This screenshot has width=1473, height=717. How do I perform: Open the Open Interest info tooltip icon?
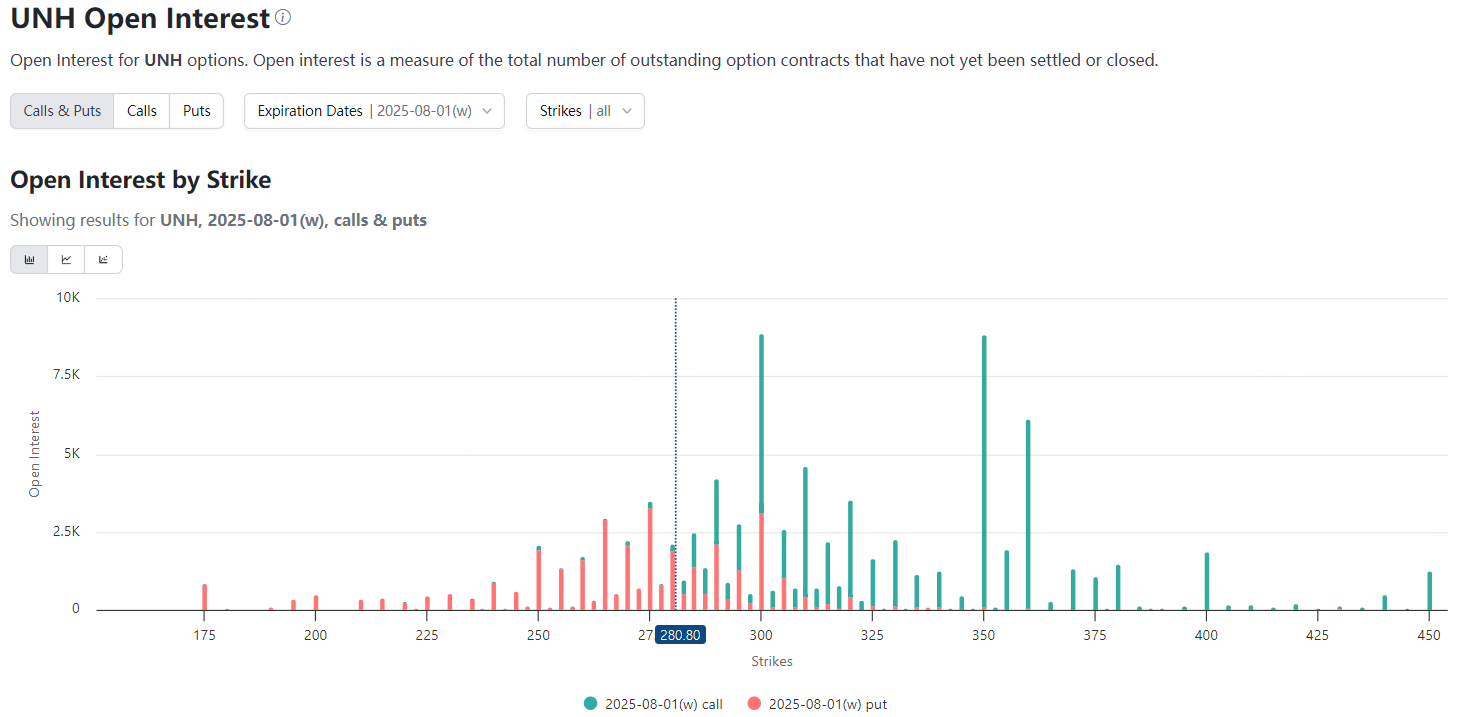282,17
